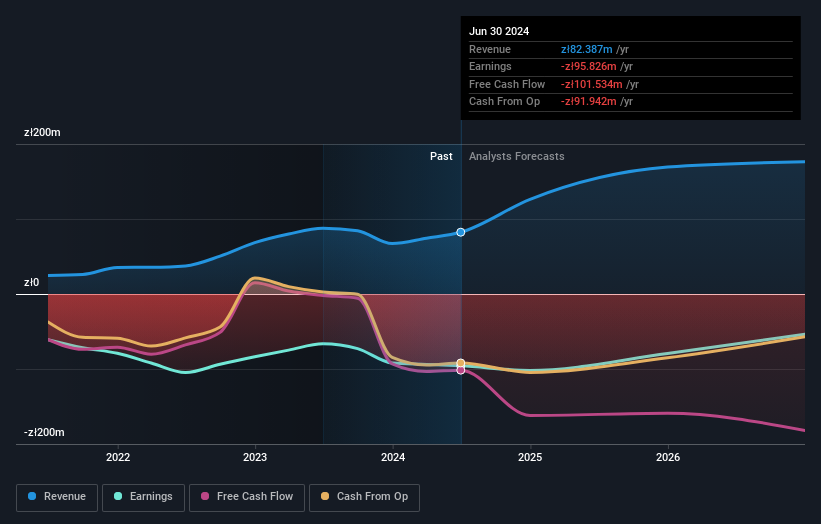This screenshot has height=524, width=821.
Task: Click the Past section label
Action: click(x=441, y=157)
